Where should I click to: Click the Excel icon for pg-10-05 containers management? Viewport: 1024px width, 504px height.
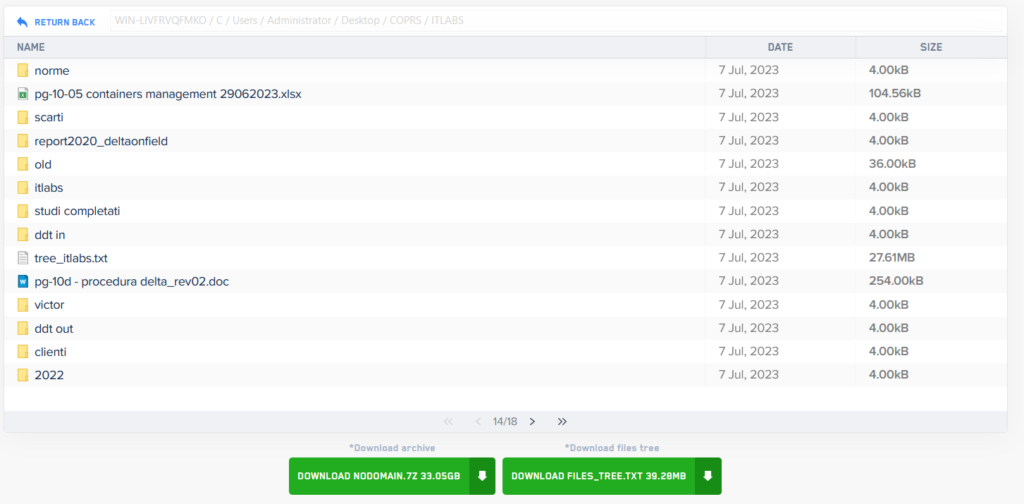coord(23,94)
